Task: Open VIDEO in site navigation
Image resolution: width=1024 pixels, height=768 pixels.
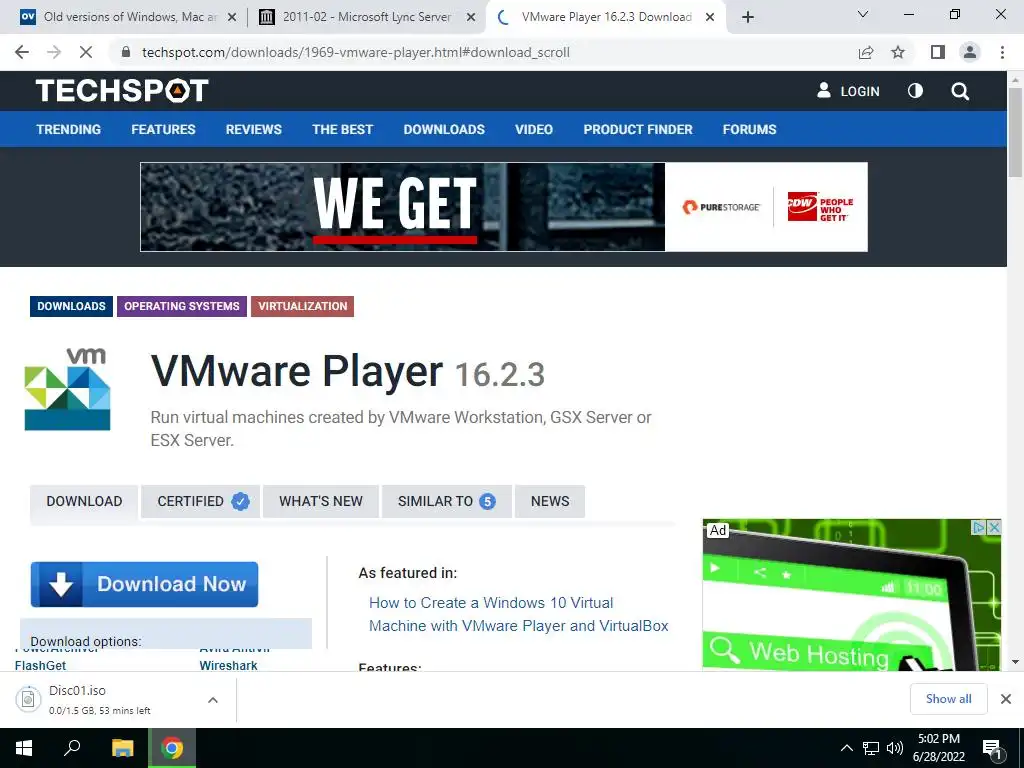Action: pyautogui.click(x=534, y=129)
